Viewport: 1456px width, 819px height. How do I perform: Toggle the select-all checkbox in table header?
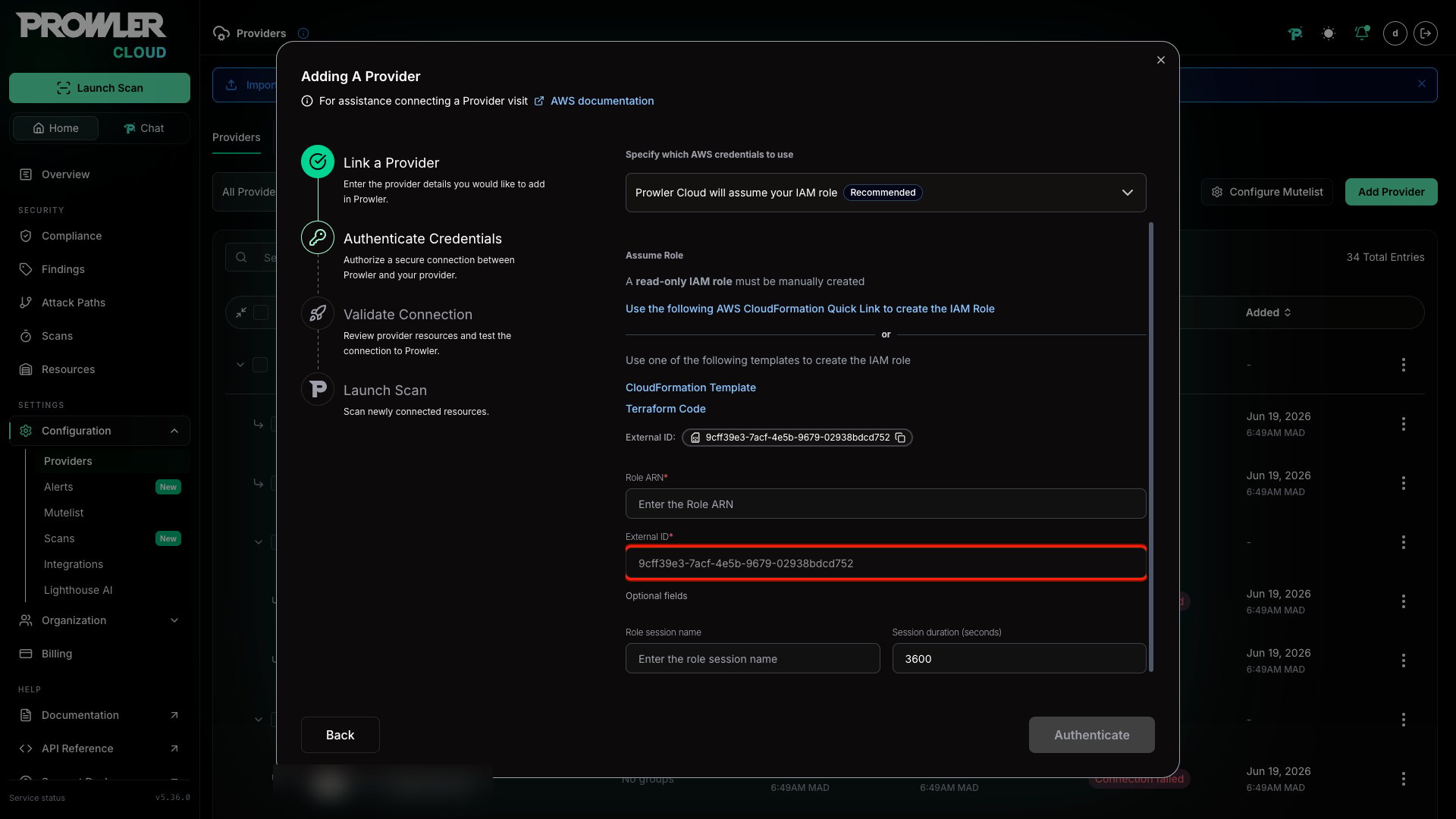(261, 312)
